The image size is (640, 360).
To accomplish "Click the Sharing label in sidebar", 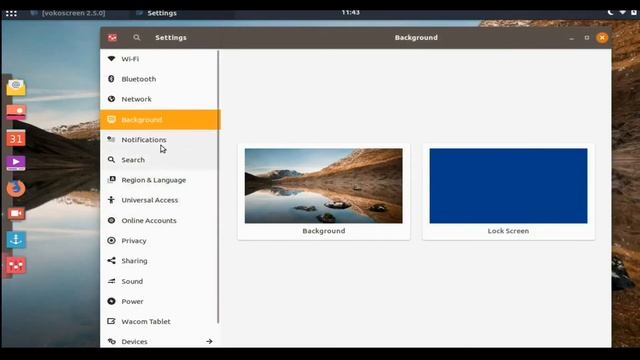I will (x=134, y=261).
